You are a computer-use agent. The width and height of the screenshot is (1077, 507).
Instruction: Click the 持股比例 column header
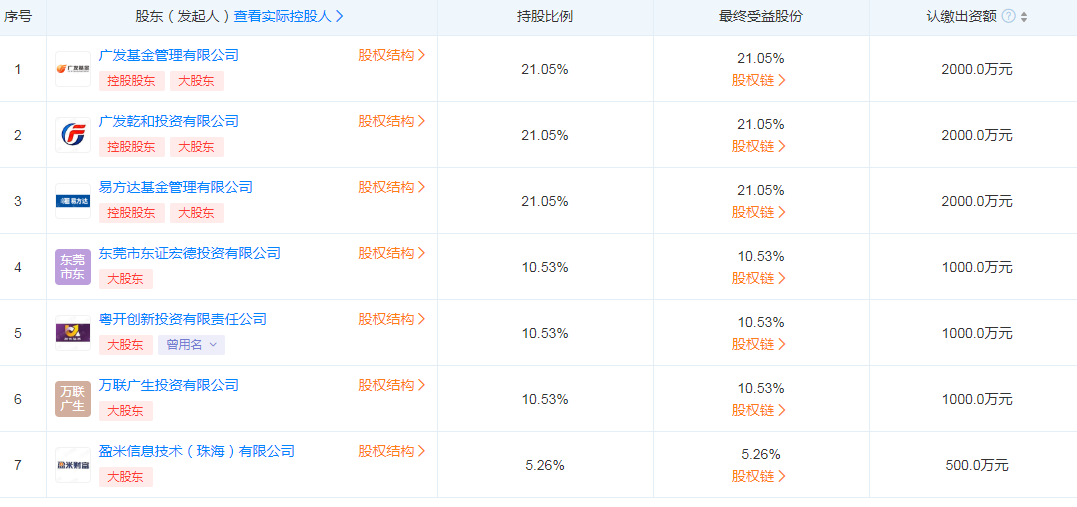(x=545, y=17)
